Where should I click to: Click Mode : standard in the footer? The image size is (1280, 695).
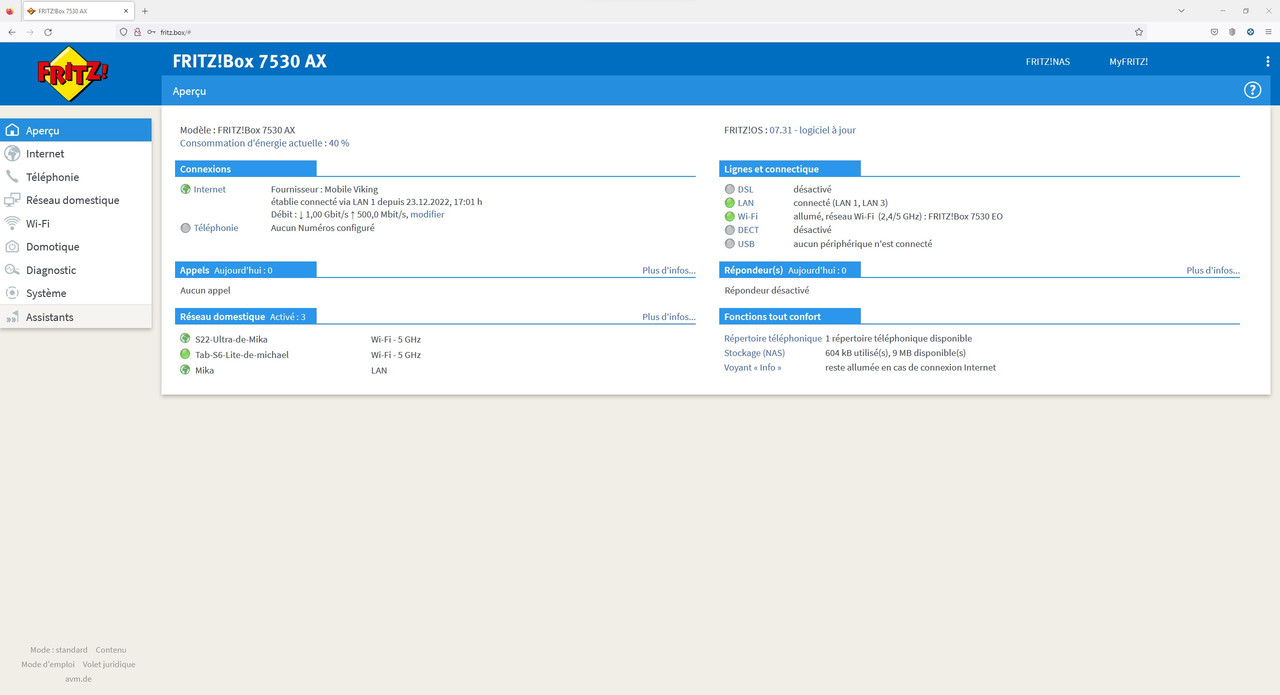click(x=59, y=650)
